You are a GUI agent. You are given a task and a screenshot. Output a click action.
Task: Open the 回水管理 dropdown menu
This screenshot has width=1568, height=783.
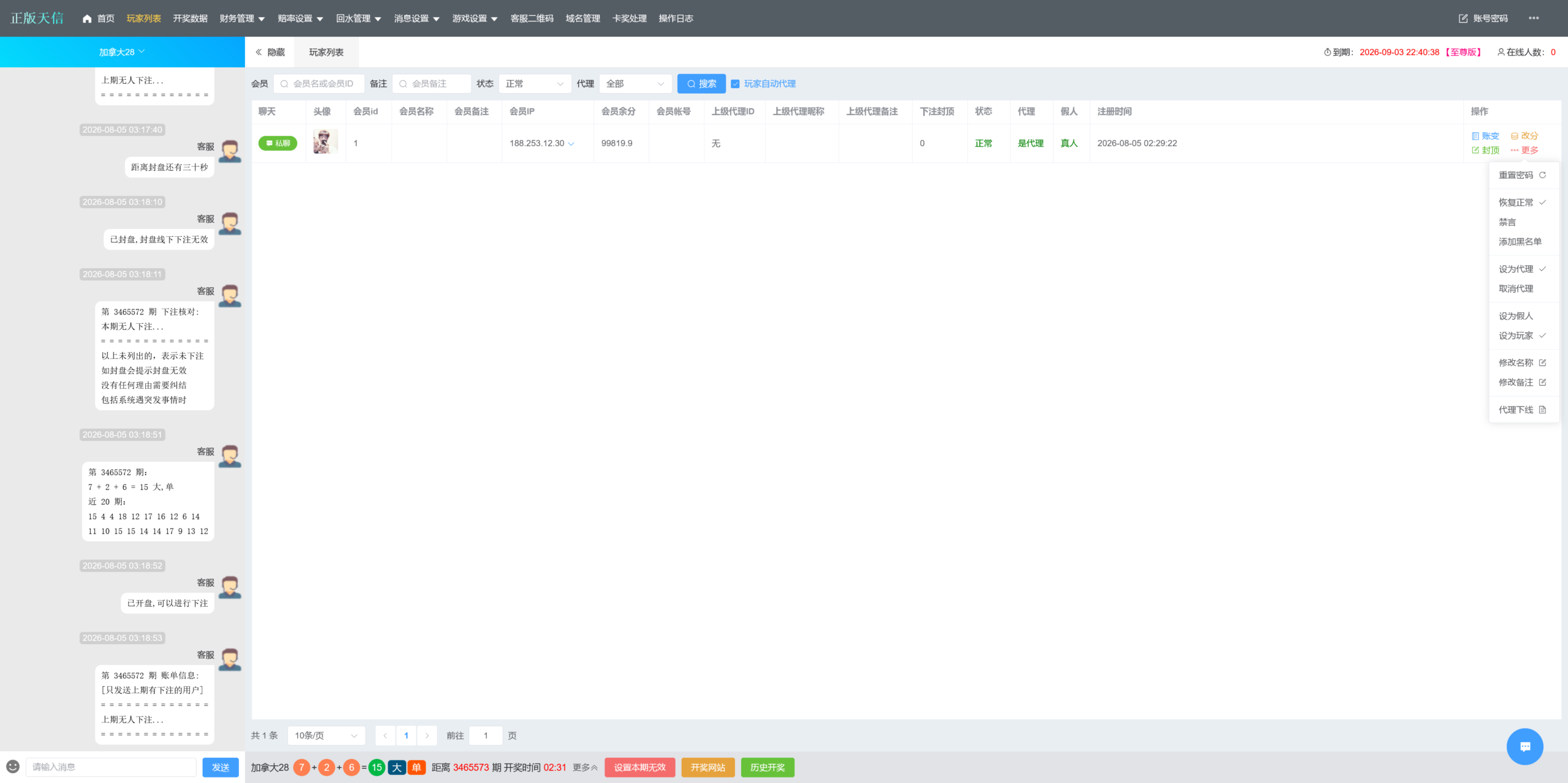click(358, 18)
